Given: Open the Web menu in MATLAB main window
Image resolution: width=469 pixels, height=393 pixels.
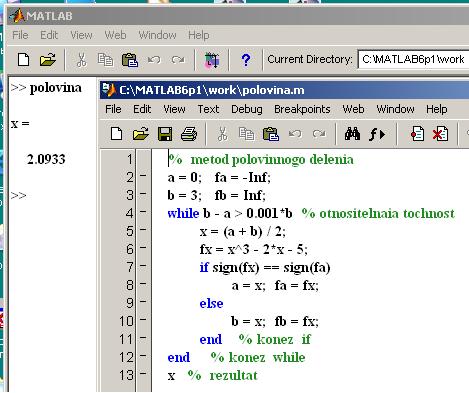Looking at the screenshot, I should pyautogui.click(x=115, y=35).
